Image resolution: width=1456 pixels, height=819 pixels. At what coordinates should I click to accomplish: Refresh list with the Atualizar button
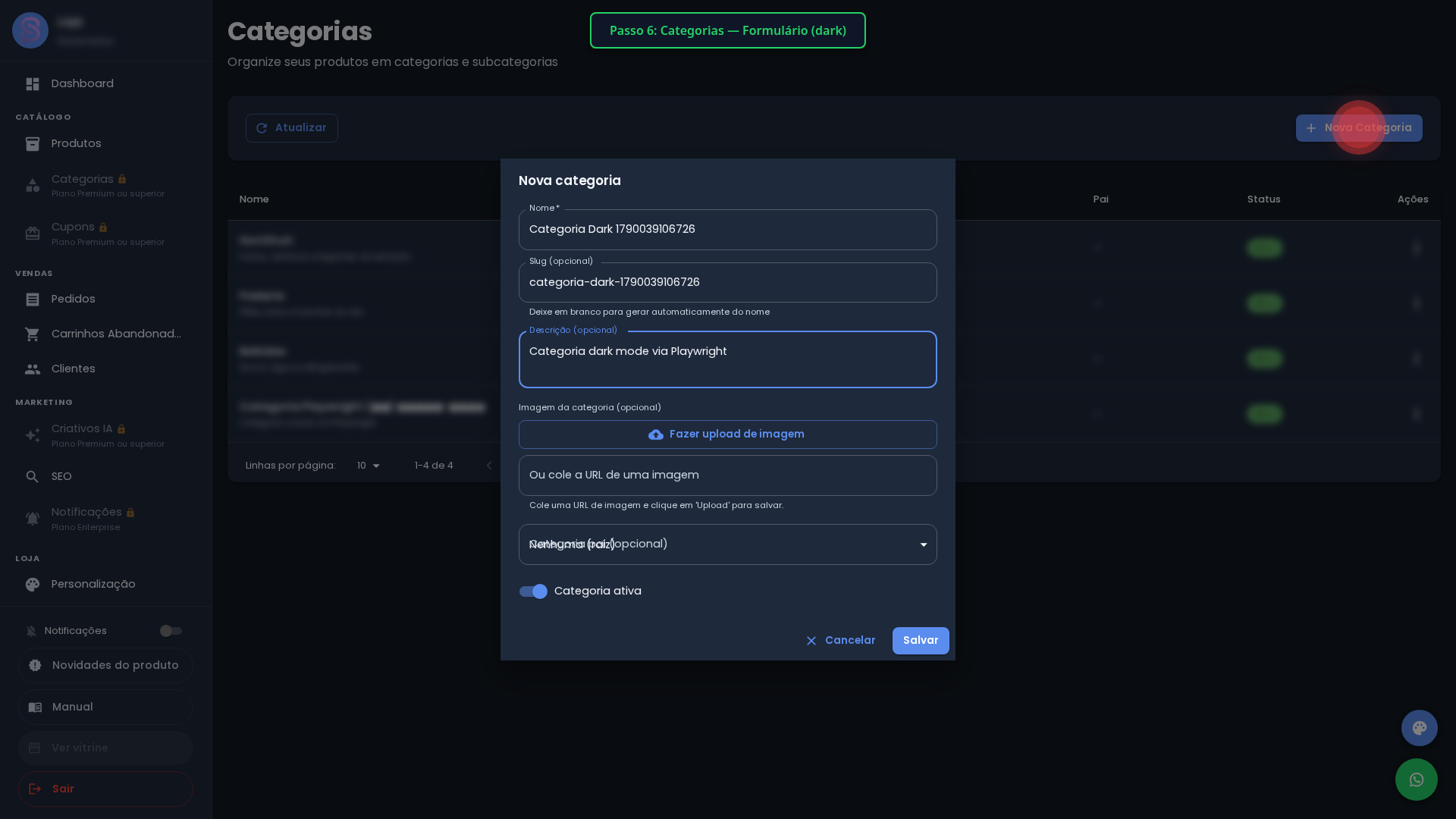292,128
